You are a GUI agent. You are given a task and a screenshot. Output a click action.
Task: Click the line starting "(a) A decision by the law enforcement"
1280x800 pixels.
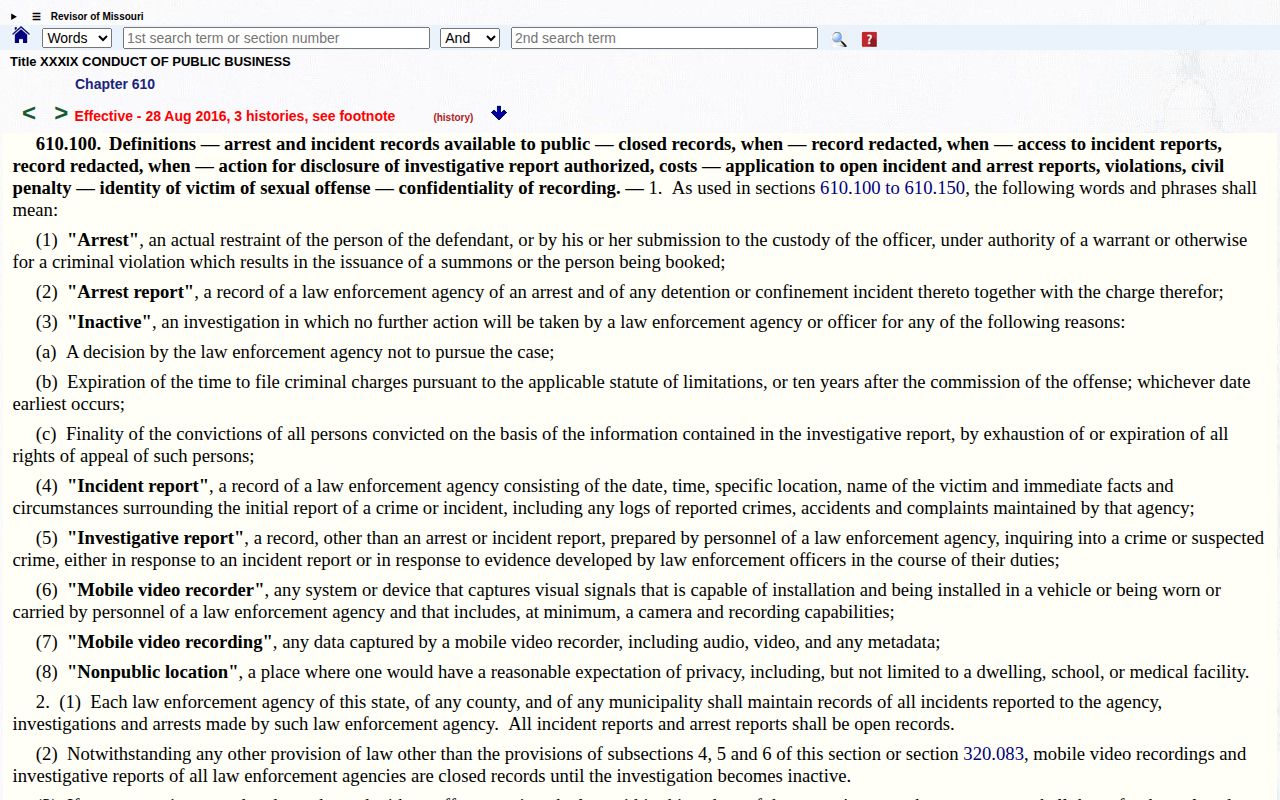pos(295,352)
